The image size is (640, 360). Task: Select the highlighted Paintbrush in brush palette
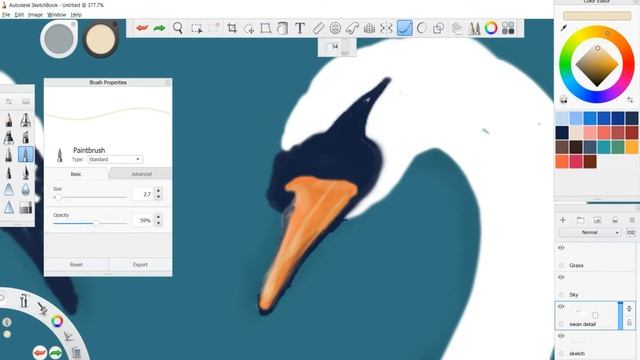(x=26, y=155)
